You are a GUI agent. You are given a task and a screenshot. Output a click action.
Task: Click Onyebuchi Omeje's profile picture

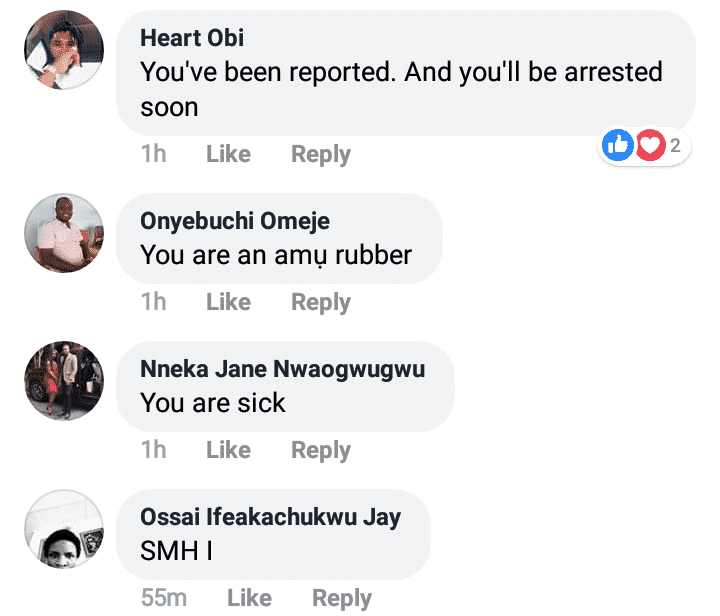pos(64,235)
